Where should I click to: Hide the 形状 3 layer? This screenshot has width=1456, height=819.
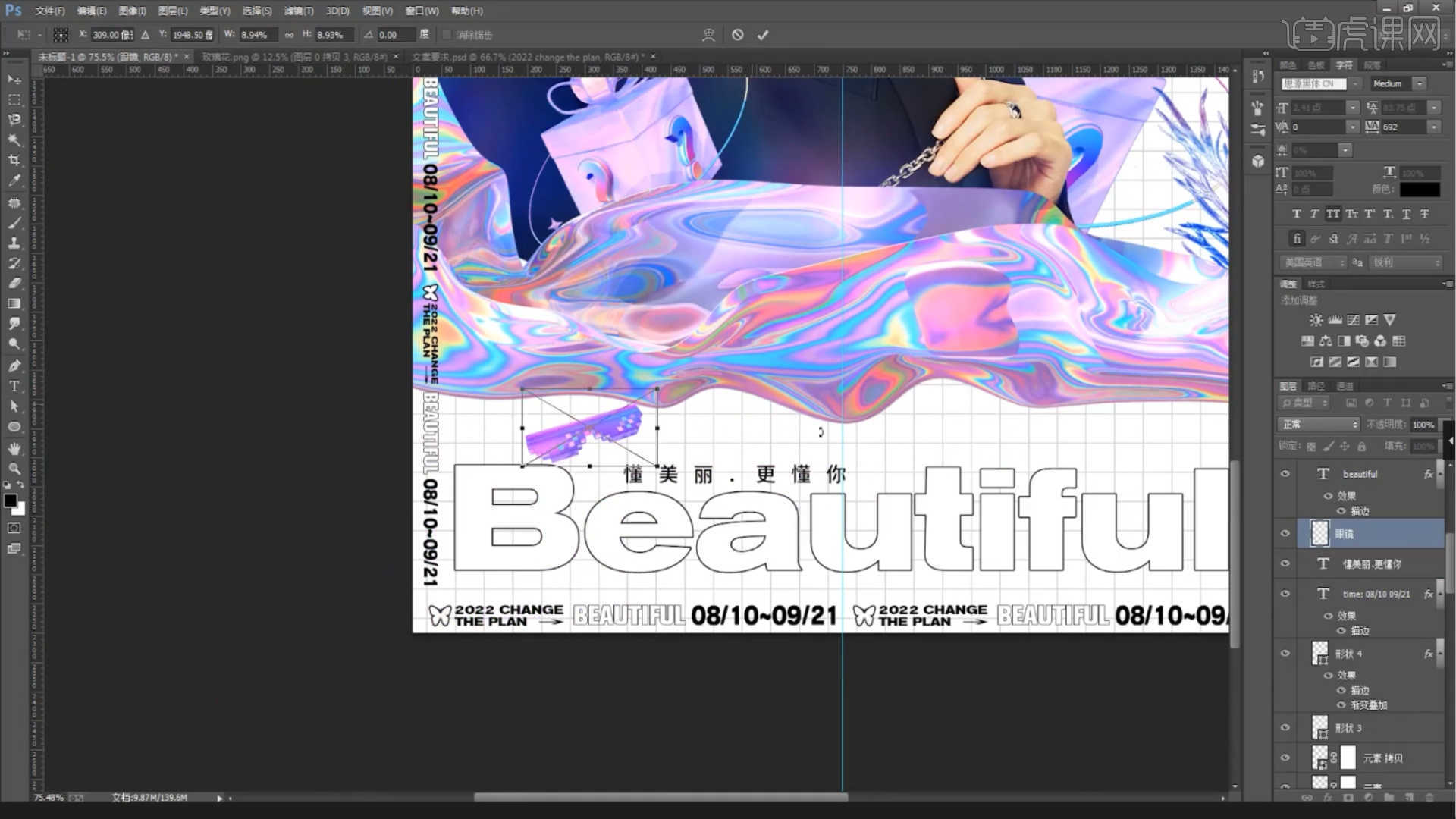pyautogui.click(x=1285, y=727)
